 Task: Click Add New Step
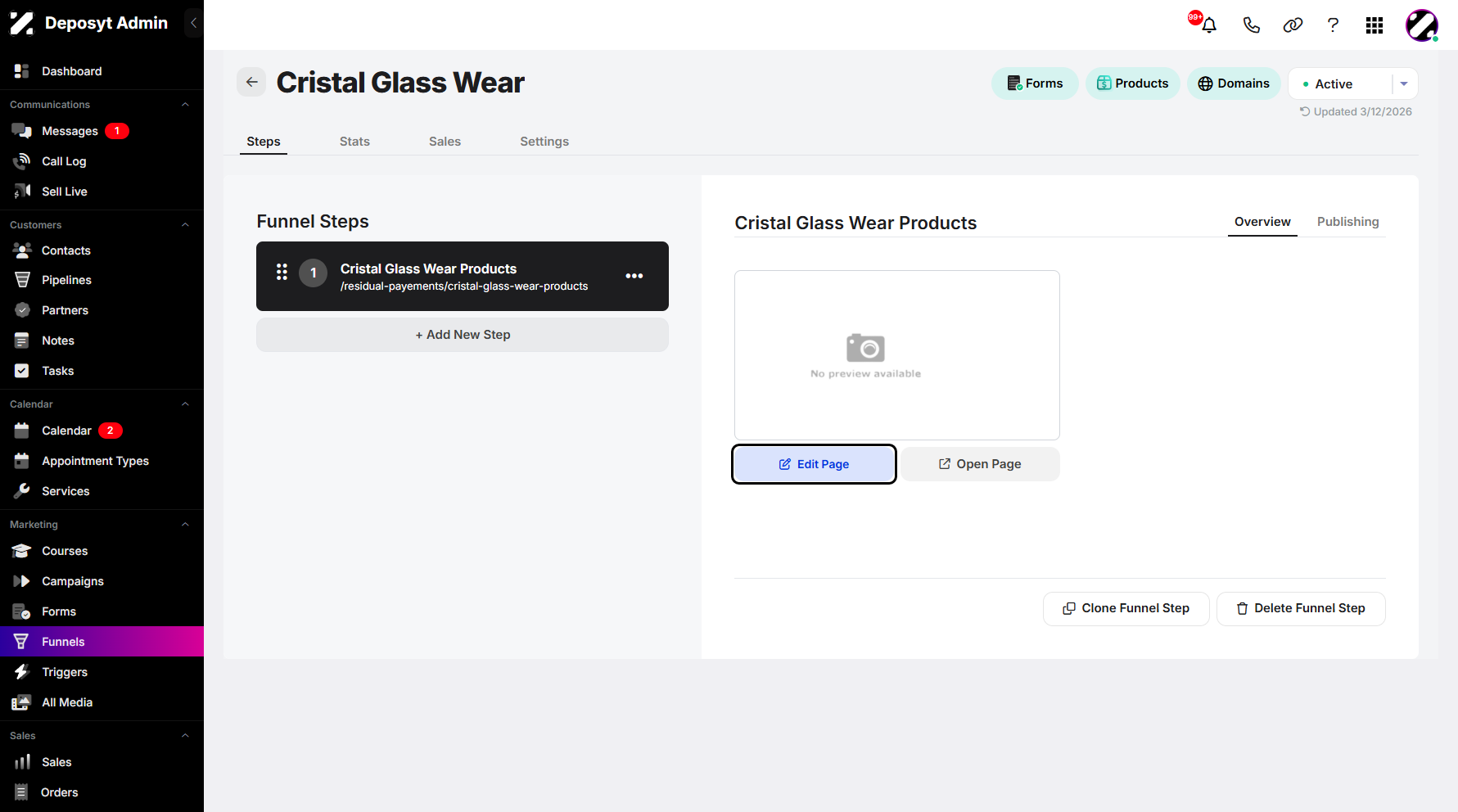coord(463,335)
